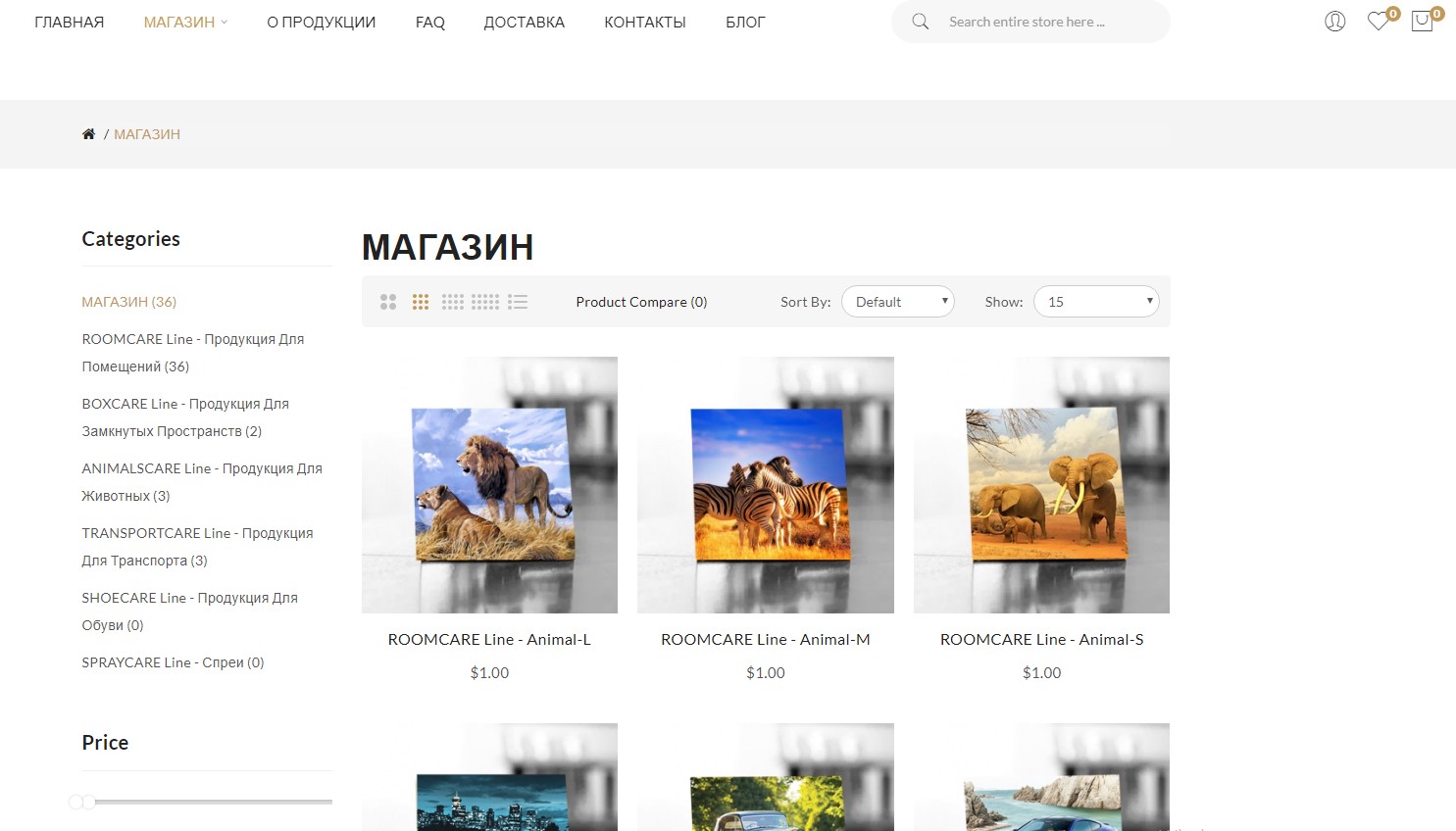
Task: Click the Price sidebar heading
Action: pos(105,743)
